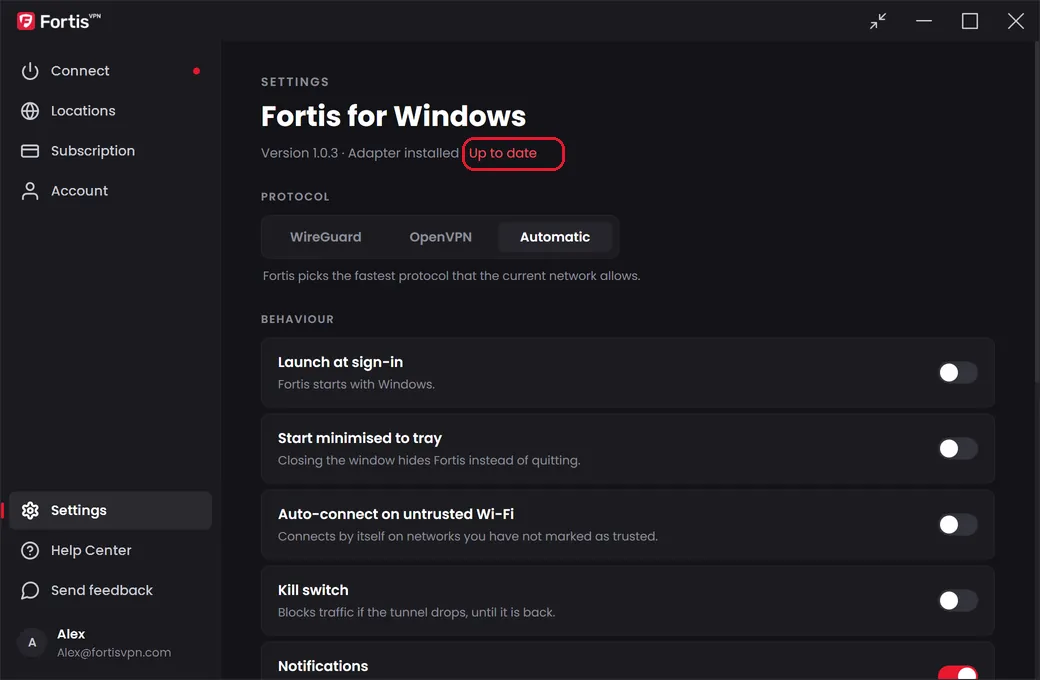Viewport: 1040px width, 680px height.
Task: Click the red status dot beside Connect
Action: point(196,71)
